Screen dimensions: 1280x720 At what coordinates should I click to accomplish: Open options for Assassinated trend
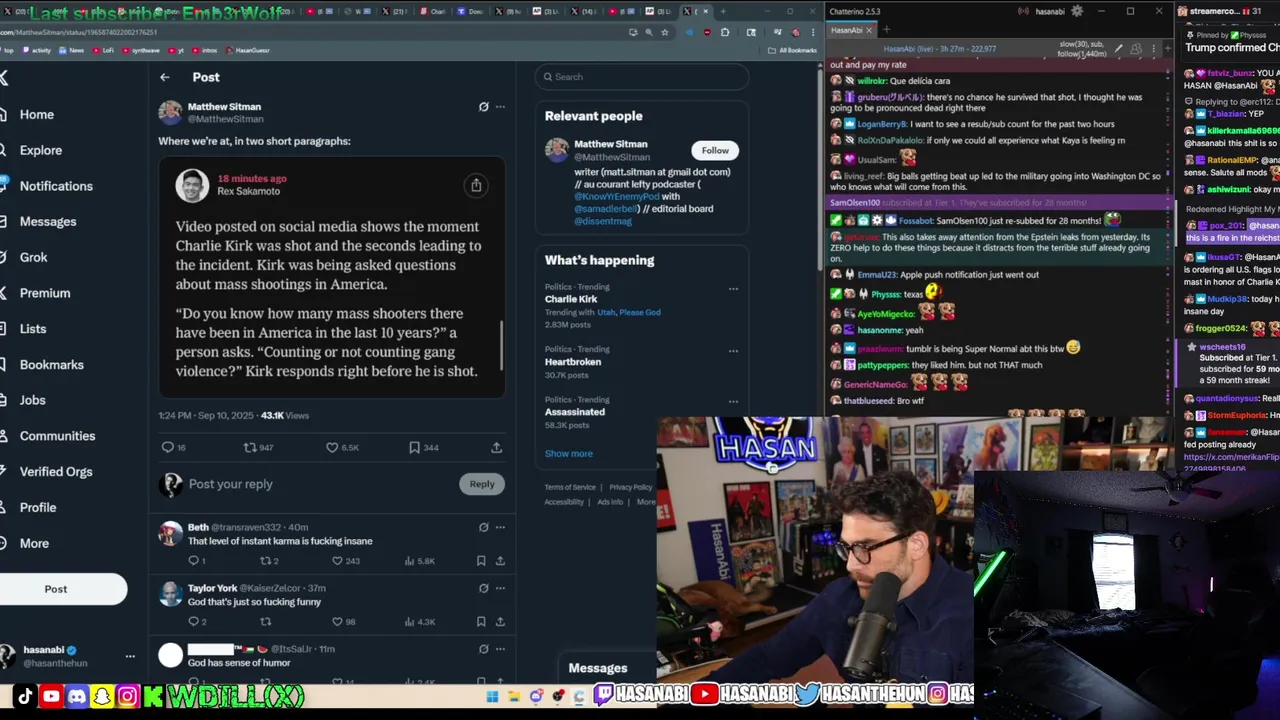(x=733, y=401)
